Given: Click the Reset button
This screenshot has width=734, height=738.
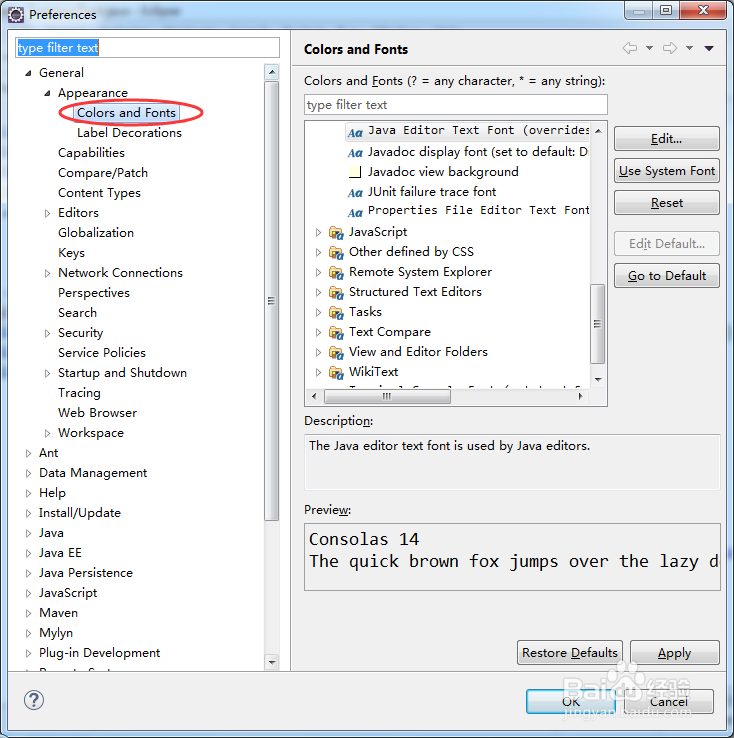Looking at the screenshot, I should tap(667, 203).
